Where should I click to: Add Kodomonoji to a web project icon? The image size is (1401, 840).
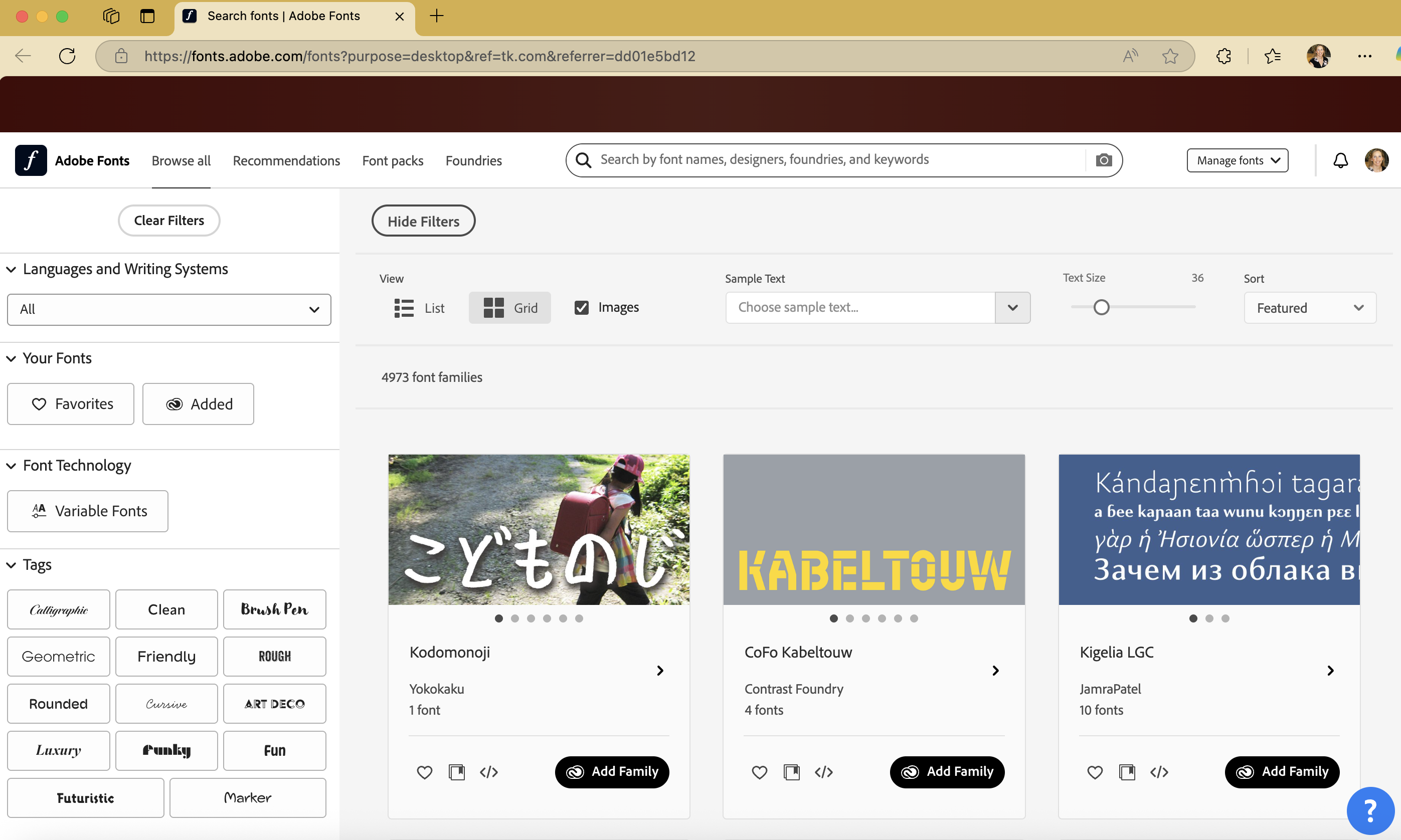coord(456,772)
